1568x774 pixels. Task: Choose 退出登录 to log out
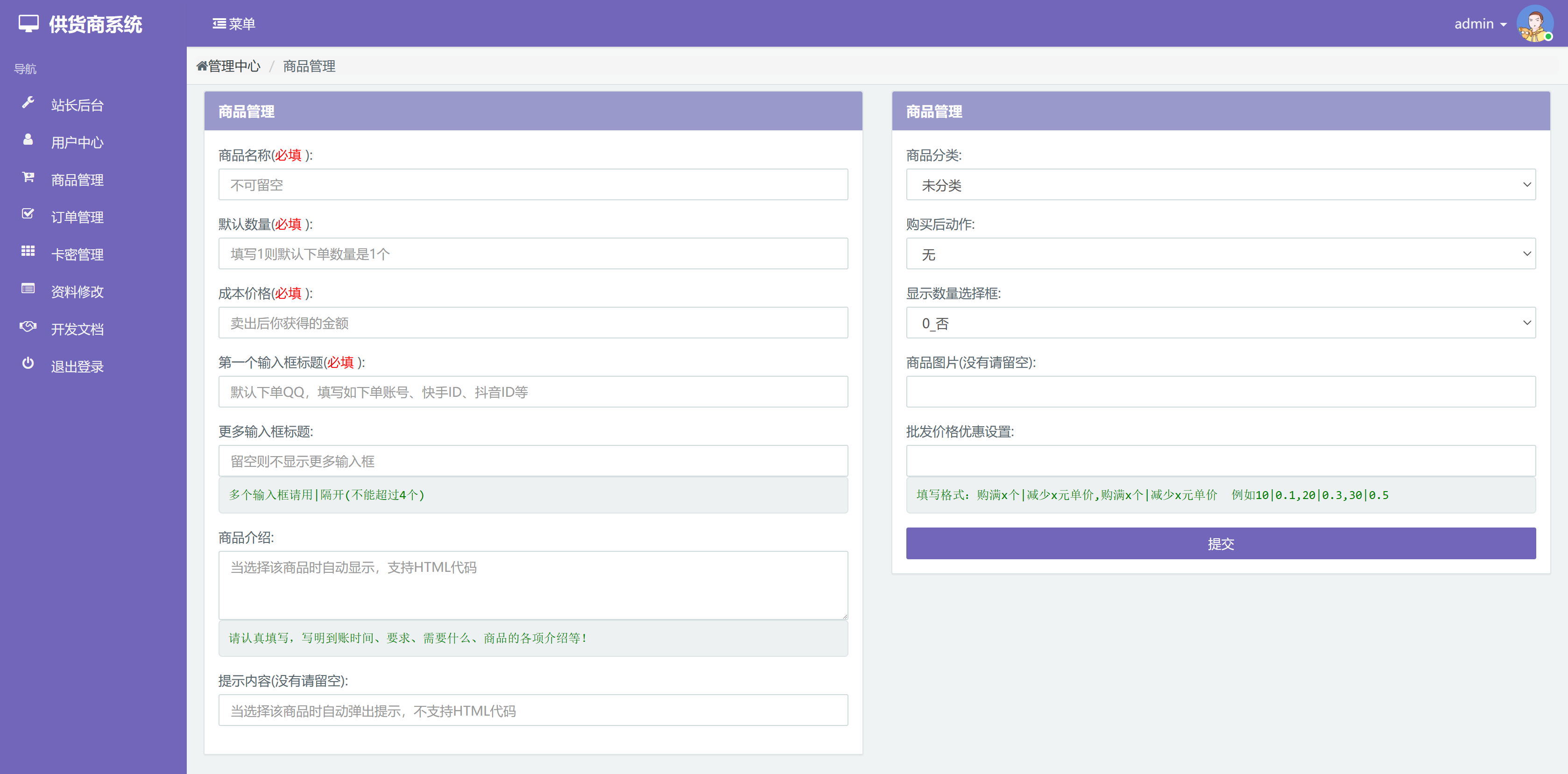78,367
